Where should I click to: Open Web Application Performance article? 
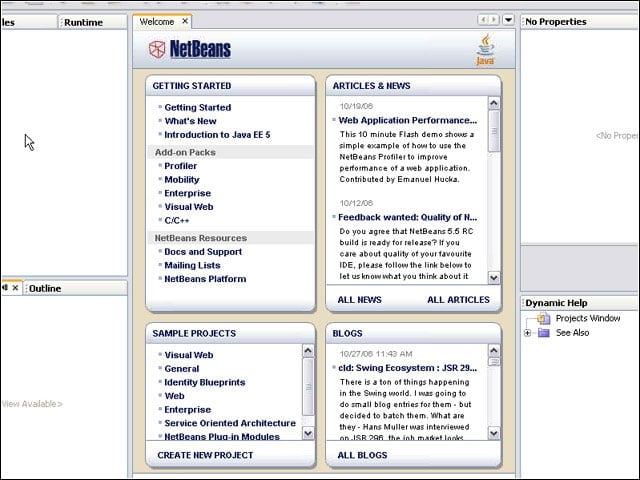pos(407,120)
